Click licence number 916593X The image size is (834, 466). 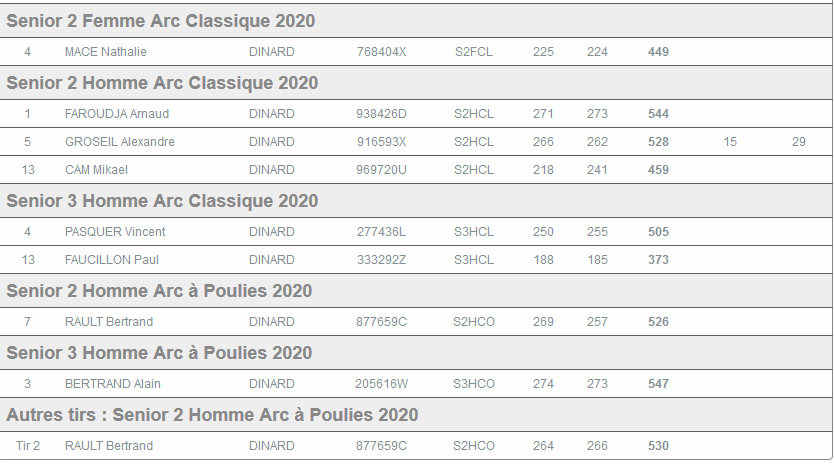point(381,142)
